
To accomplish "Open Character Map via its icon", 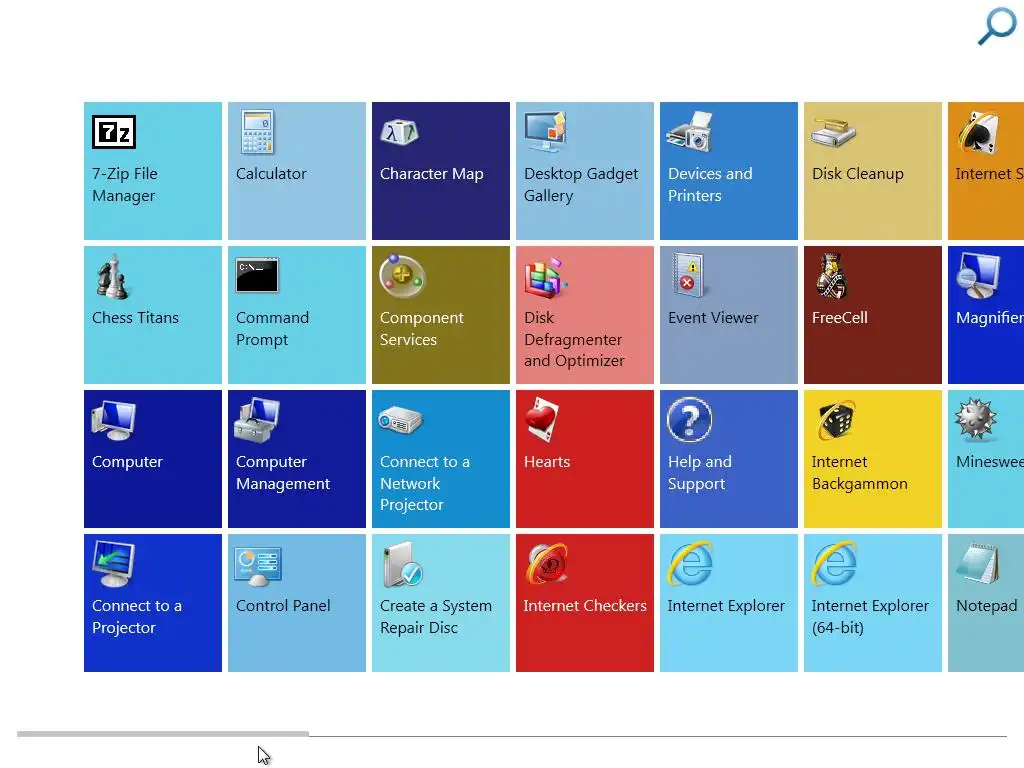I will pyautogui.click(x=399, y=133).
